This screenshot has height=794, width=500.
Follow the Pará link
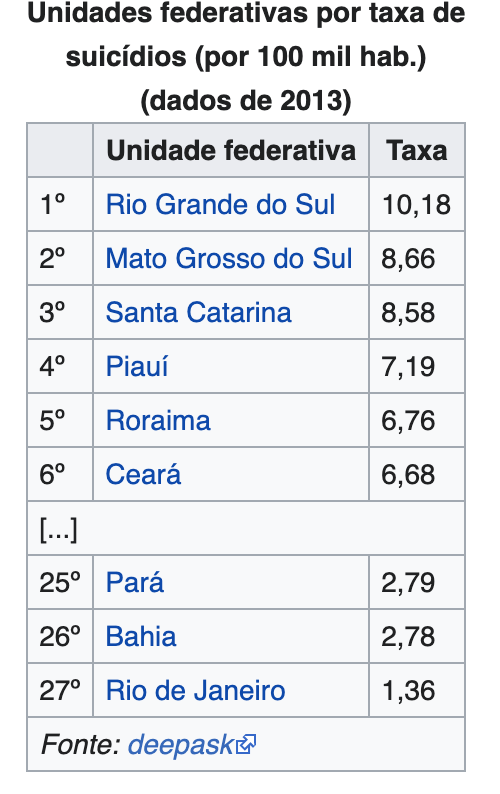pos(135,582)
